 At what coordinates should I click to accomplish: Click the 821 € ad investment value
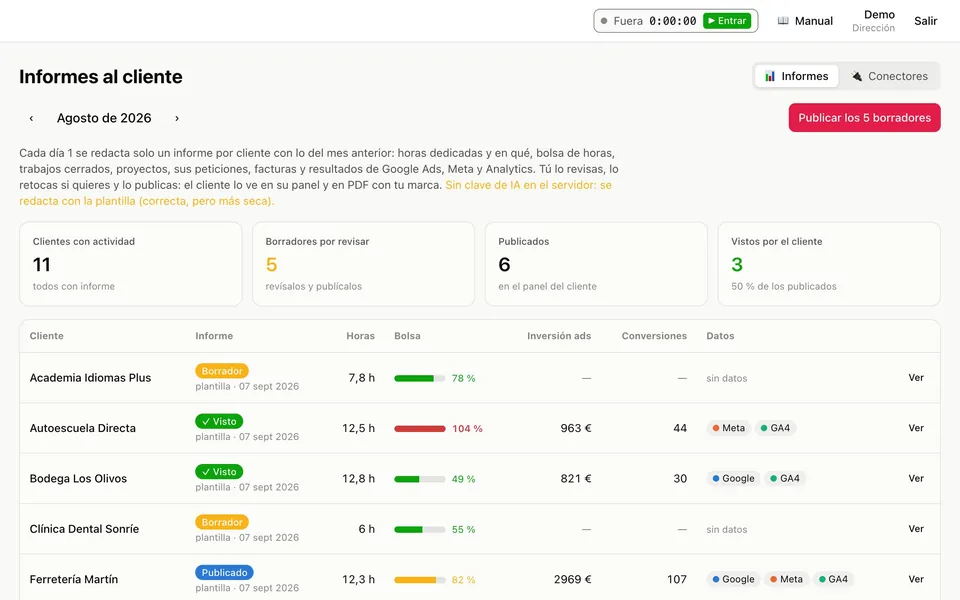click(576, 478)
